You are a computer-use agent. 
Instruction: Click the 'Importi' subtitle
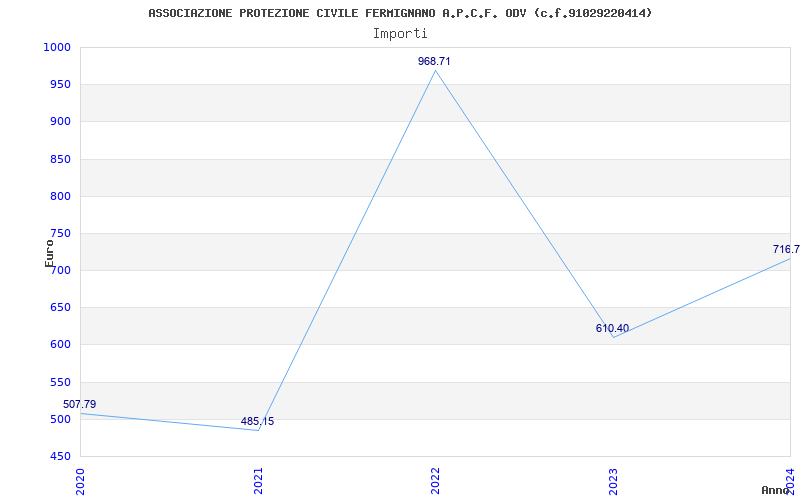[x=400, y=34]
